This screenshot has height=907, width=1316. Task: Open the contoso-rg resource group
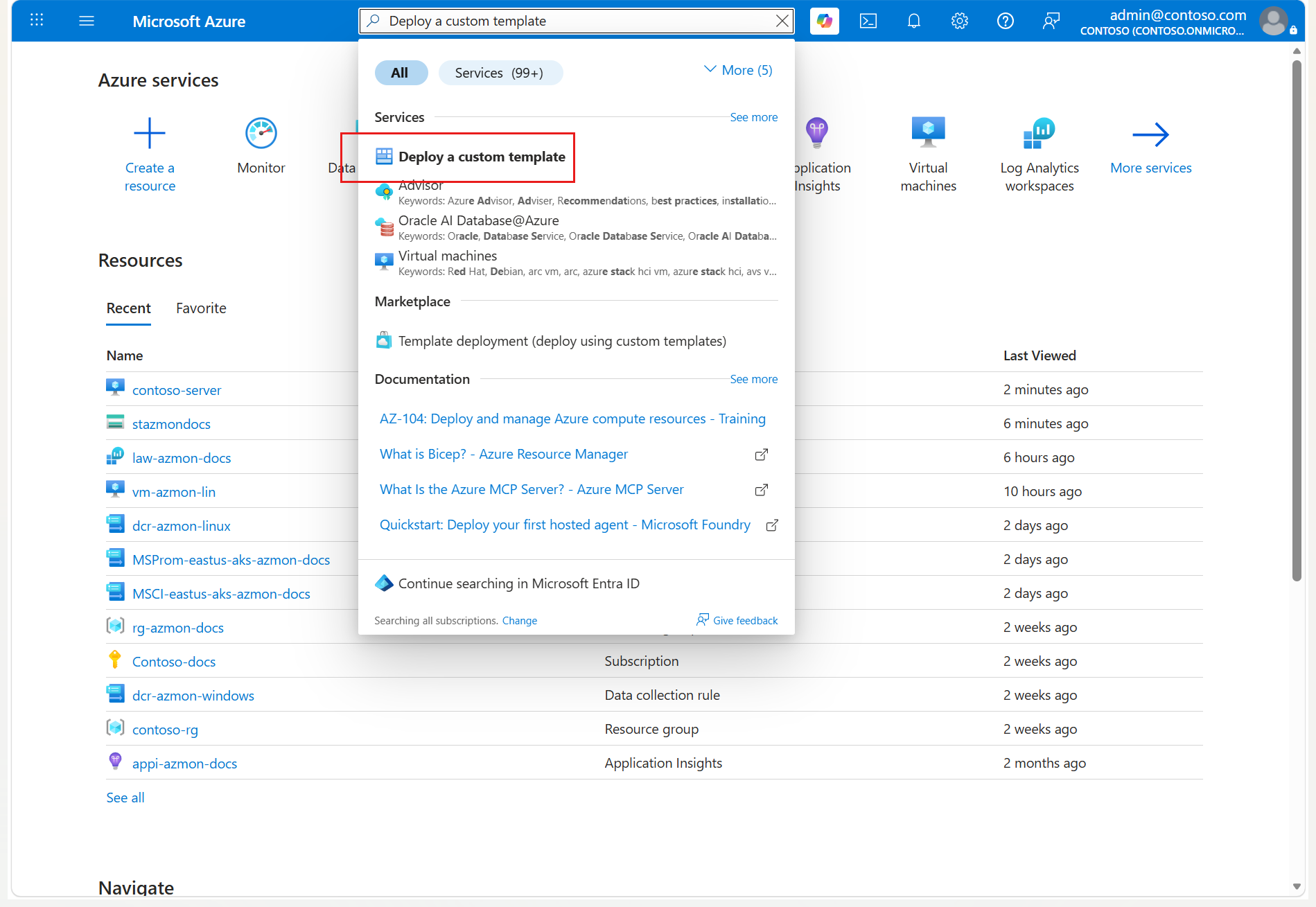tap(166, 730)
